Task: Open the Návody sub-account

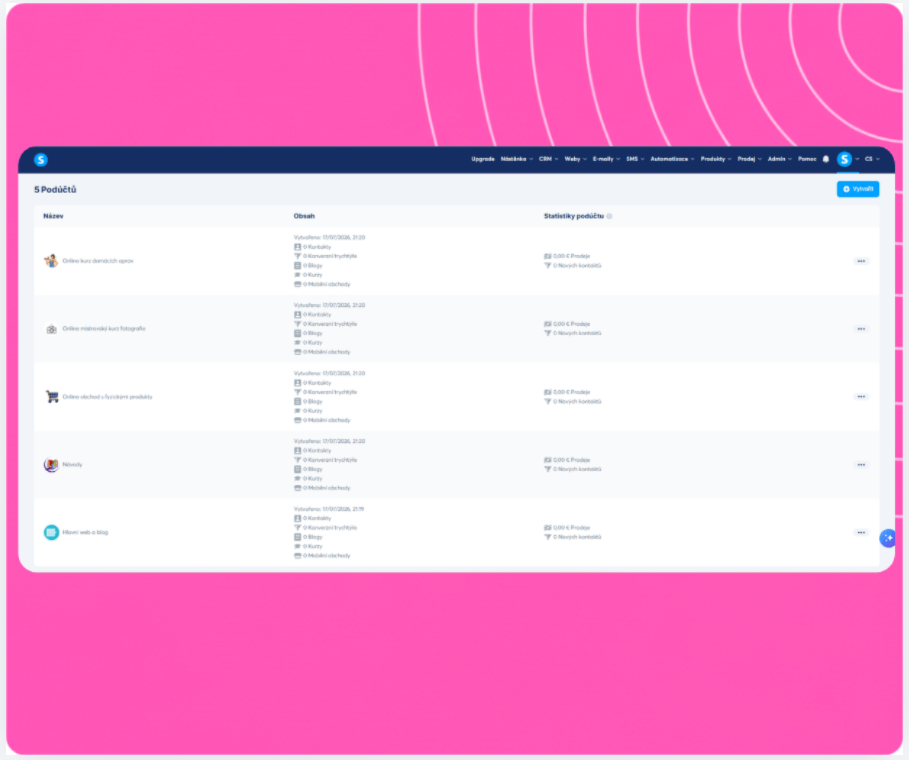Action: tap(72, 464)
